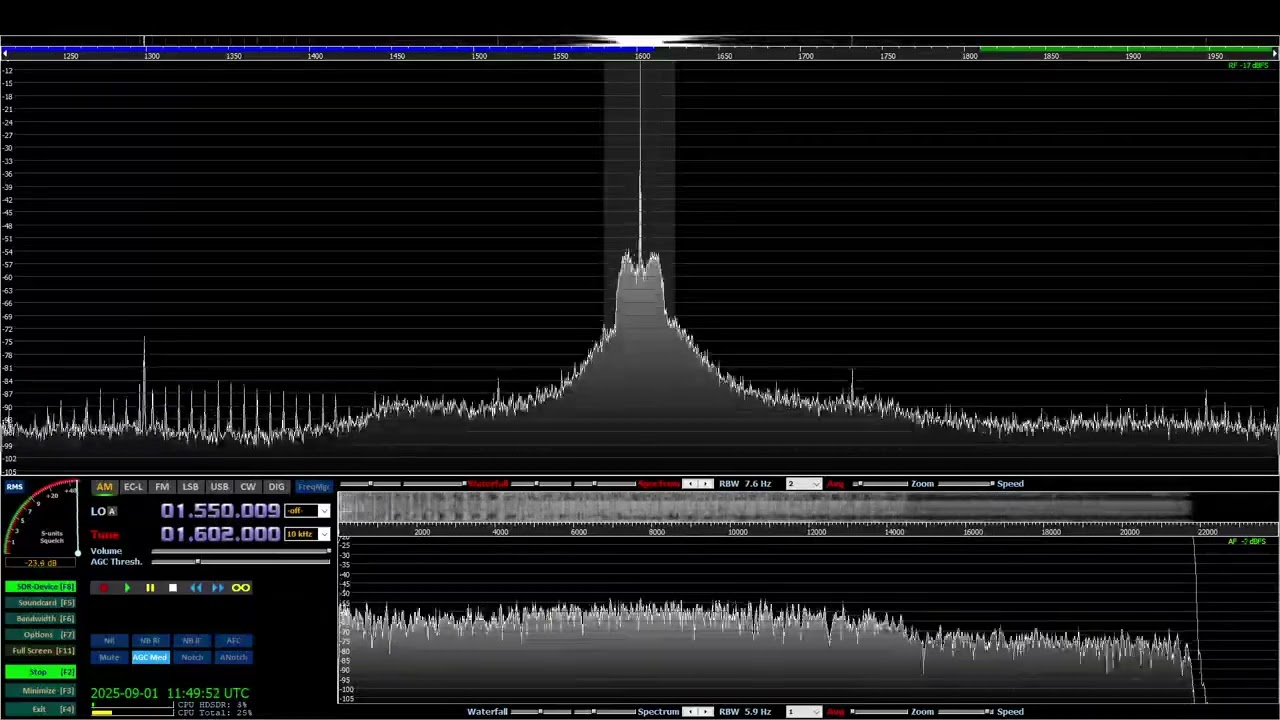Adjust the AF Zoom slider at bottom
This screenshot has width=1280, height=720.
[x=881, y=712]
